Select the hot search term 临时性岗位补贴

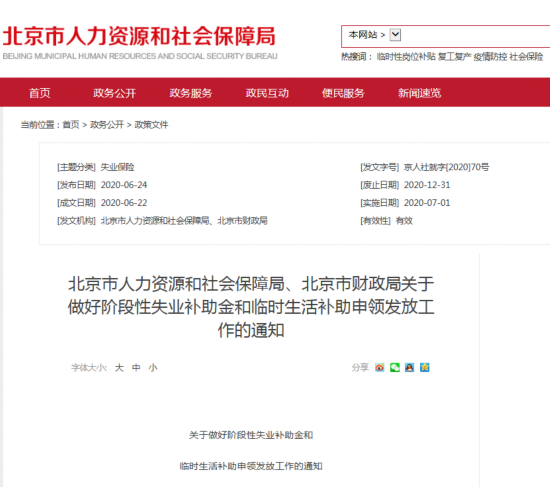[x=406, y=56]
